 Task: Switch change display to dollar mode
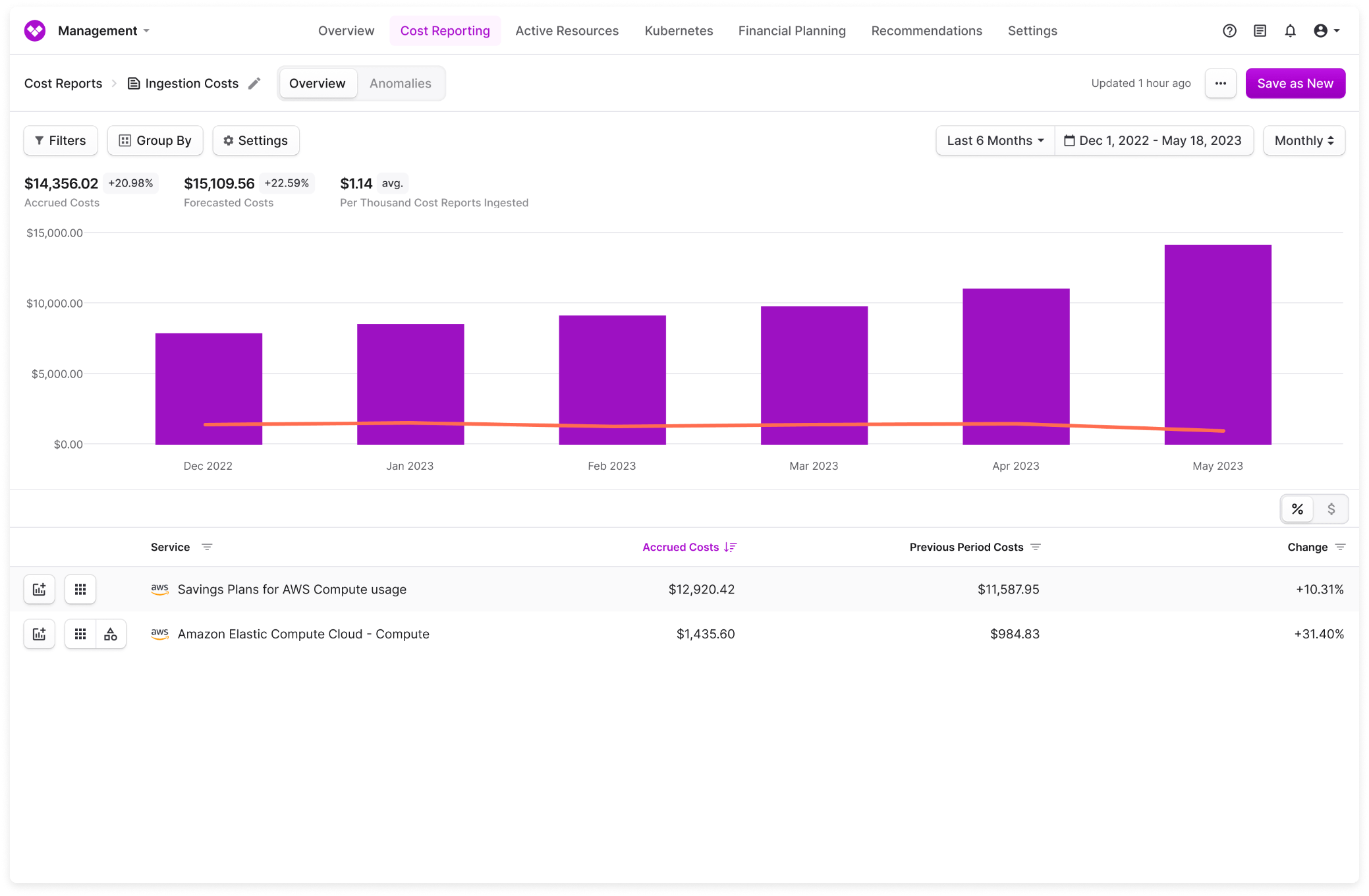click(1331, 509)
